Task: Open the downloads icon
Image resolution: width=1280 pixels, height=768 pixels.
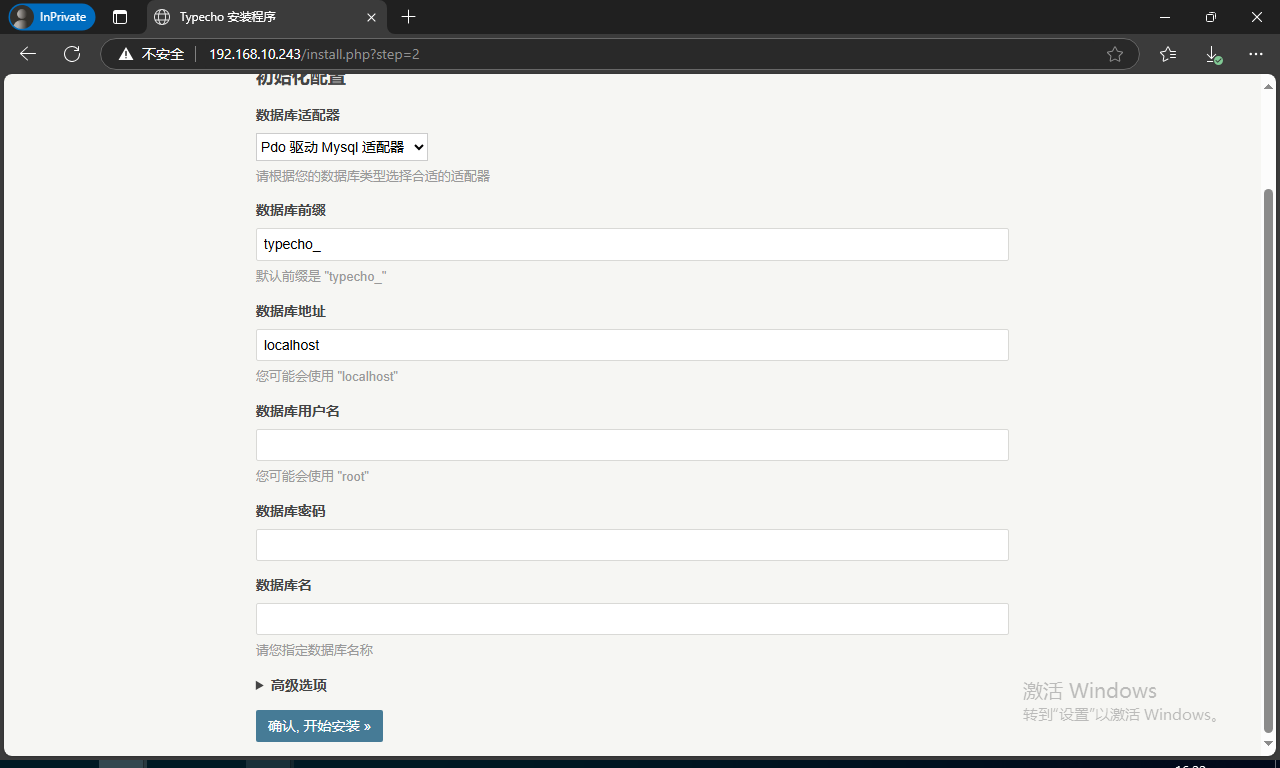Action: point(1212,54)
